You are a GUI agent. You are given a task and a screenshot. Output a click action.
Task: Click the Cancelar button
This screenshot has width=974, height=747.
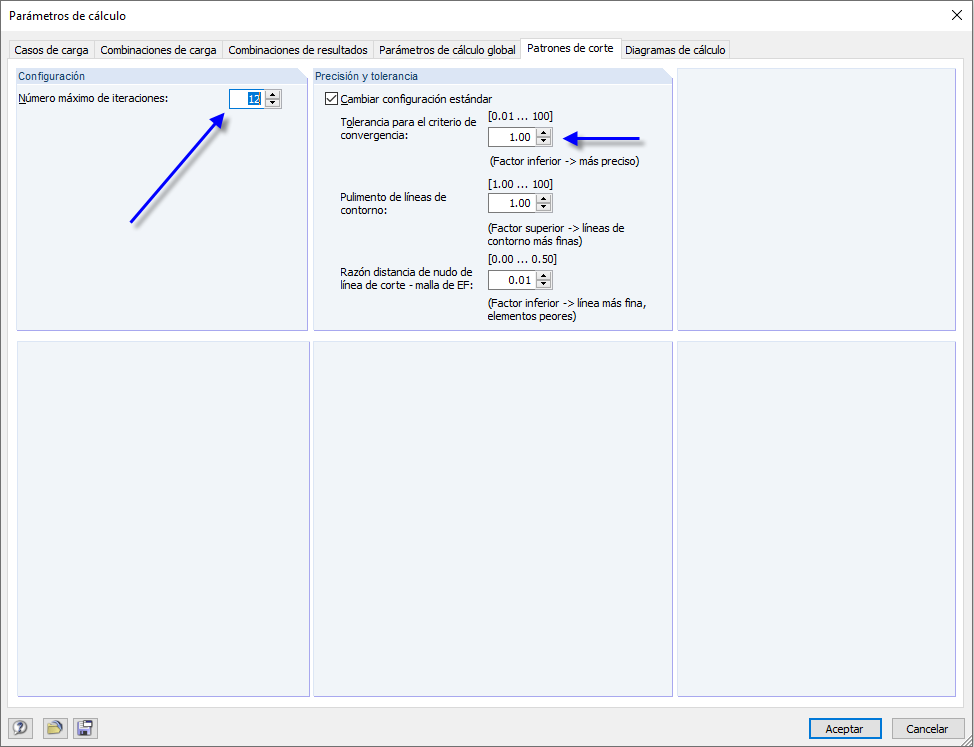[928, 729]
